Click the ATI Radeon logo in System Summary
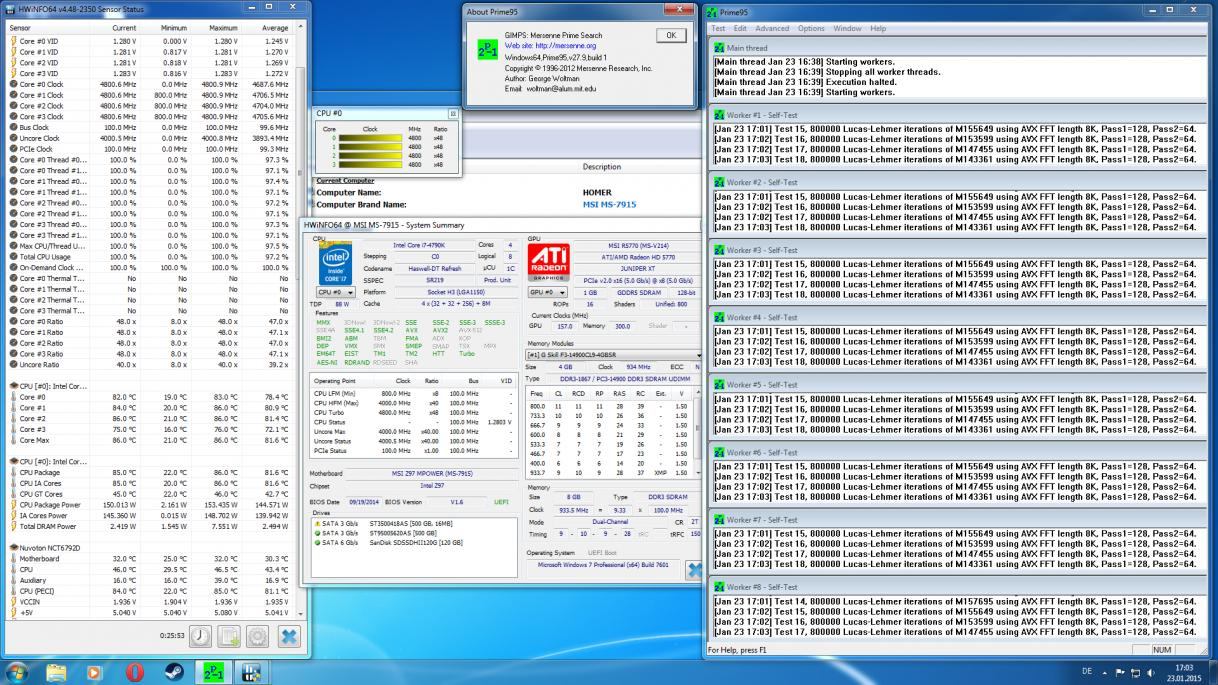The width and height of the screenshot is (1218, 685). 549,263
